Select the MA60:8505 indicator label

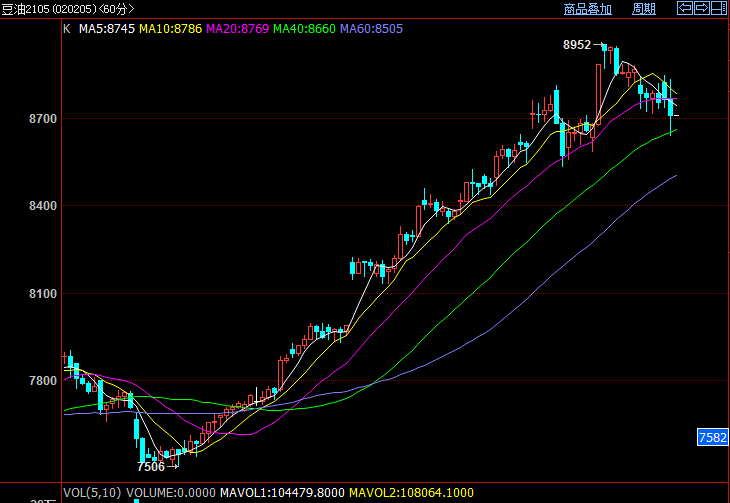tap(371, 29)
